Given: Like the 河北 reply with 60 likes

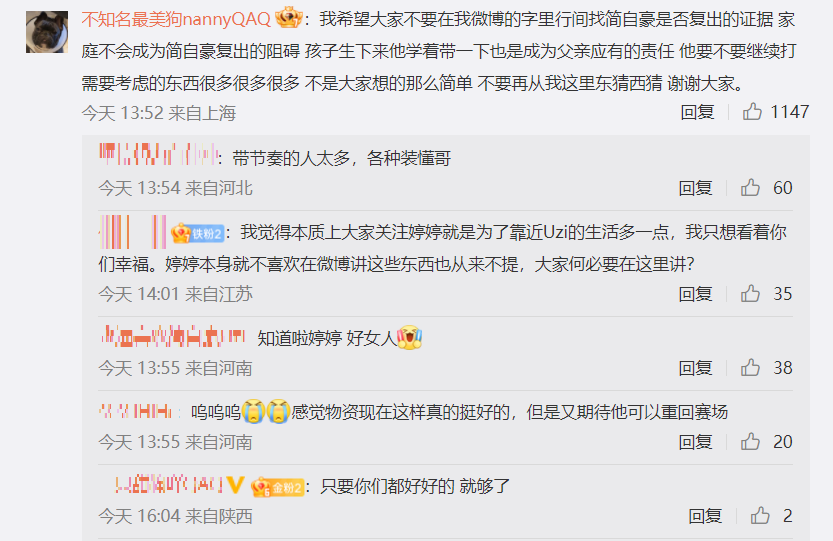Looking at the screenshot, I should pyautogui.click(x=750, y=188).
